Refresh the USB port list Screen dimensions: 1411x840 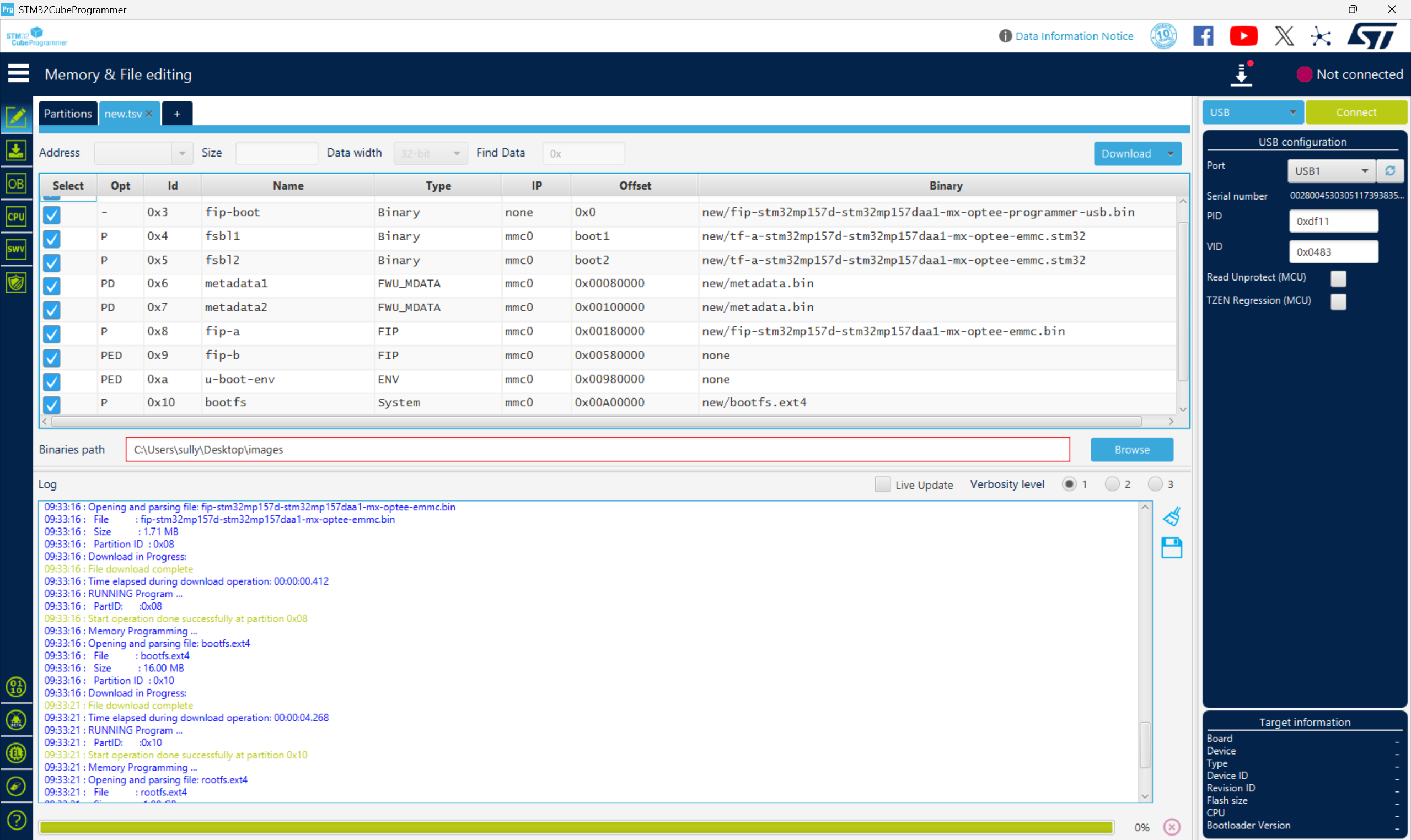coord(1390,171)
